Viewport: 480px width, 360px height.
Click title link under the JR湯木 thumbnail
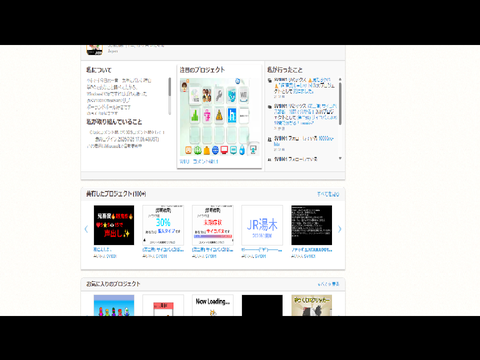click(x=262, y=249)
